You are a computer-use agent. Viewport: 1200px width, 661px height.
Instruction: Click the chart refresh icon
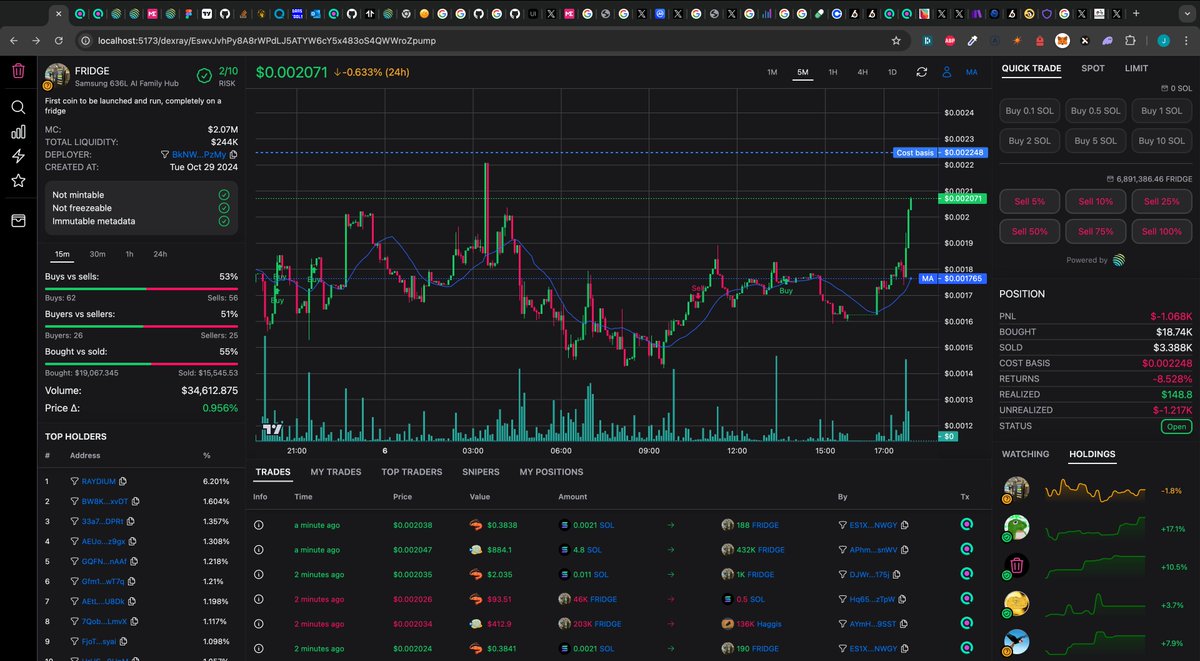click(x=921, y=72)
